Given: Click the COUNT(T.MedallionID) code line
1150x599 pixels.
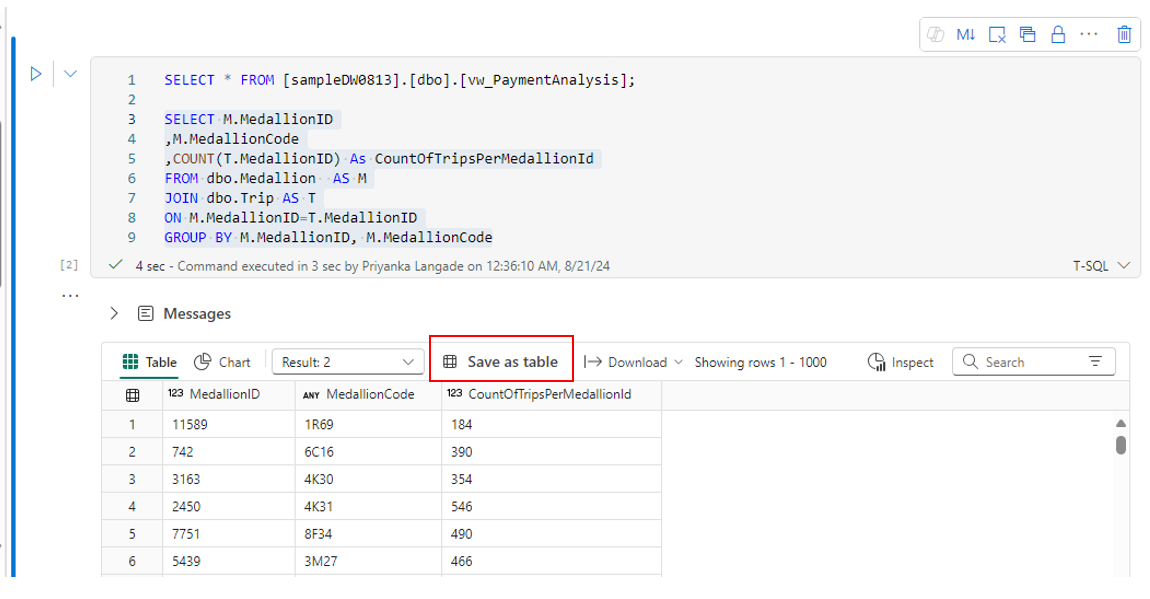Looking at the screenshot, I should point(379,158).
